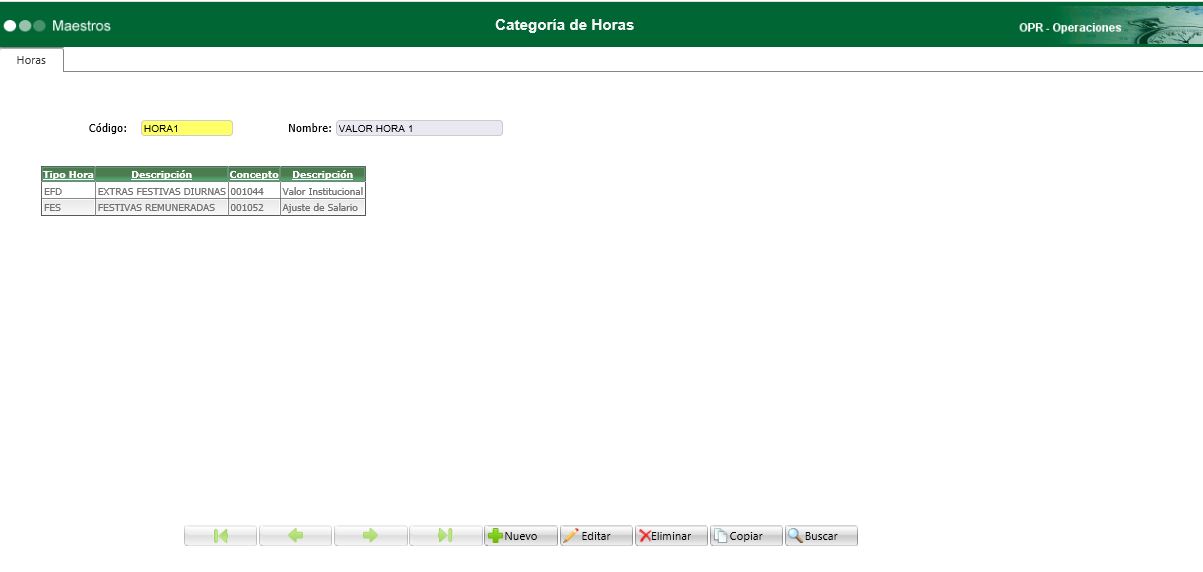The image size is (1203, 572).
Task: Click the Nuevo button
Action: tap(521, 536)
